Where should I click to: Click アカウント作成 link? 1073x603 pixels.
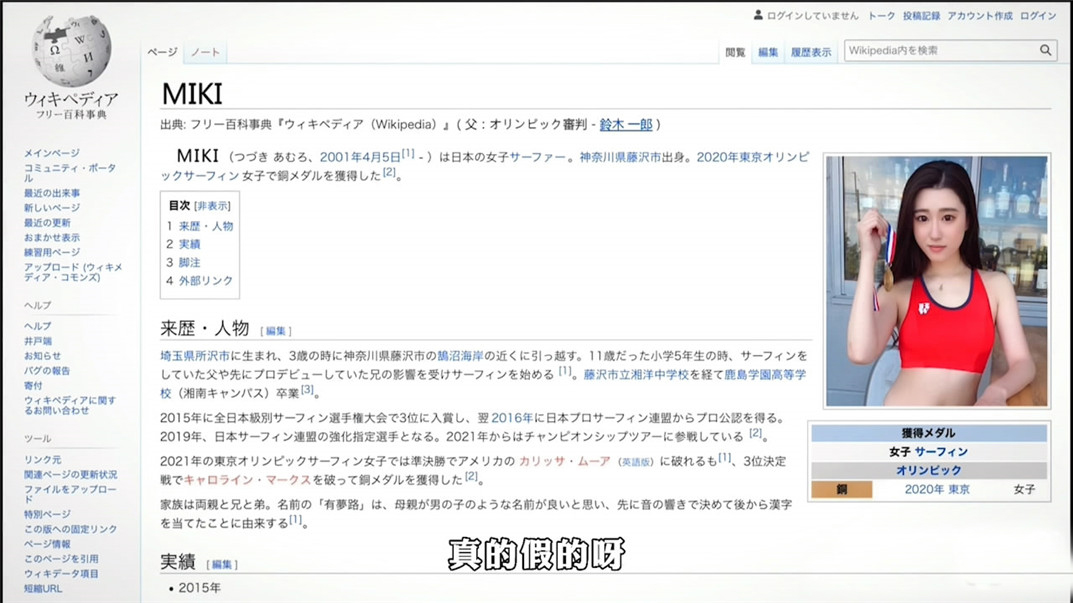click(x=980, y=16)
